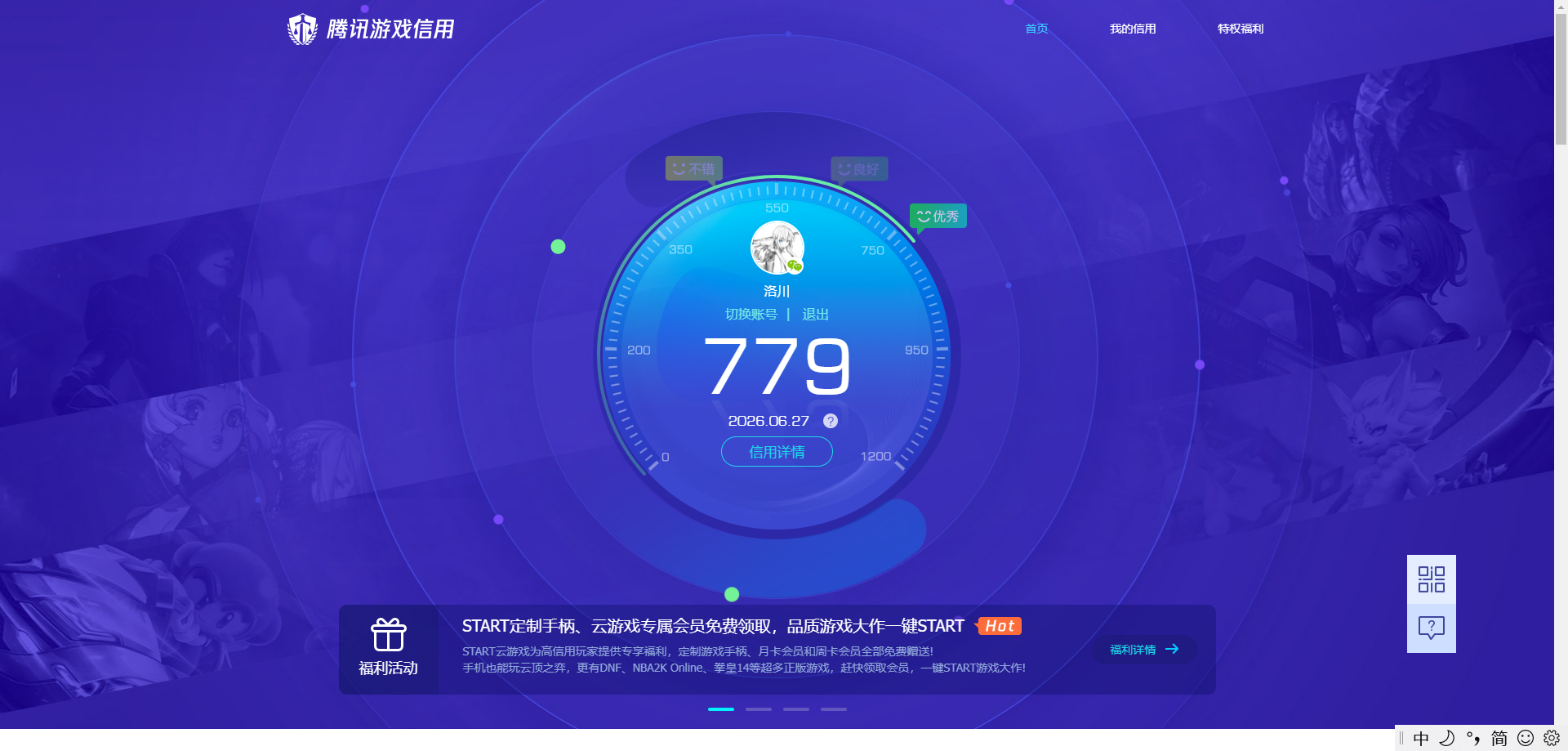Open the QR code sidebar icon

pos(1432,579)
